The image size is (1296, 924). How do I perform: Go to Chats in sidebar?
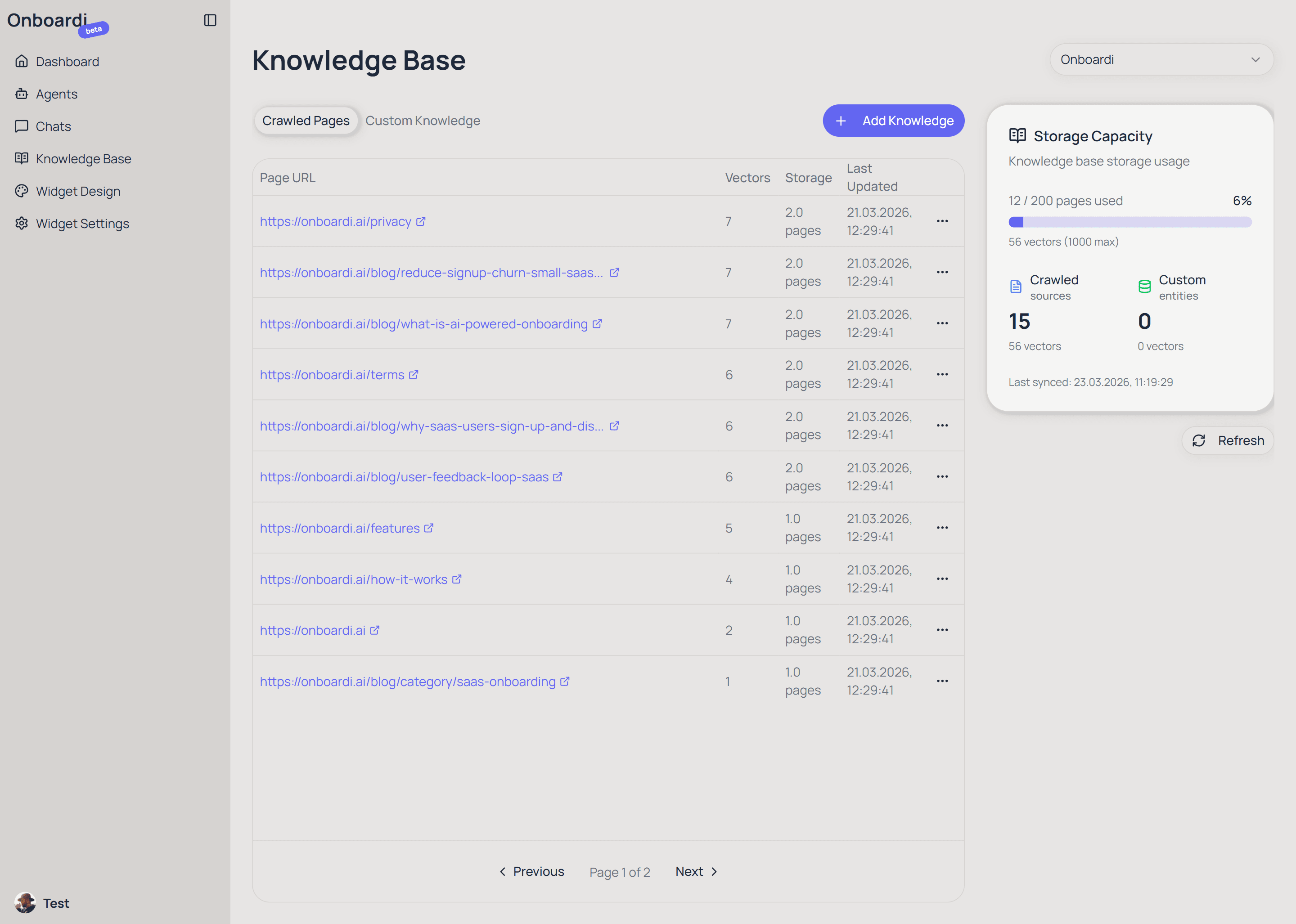[x=53, y=126]
